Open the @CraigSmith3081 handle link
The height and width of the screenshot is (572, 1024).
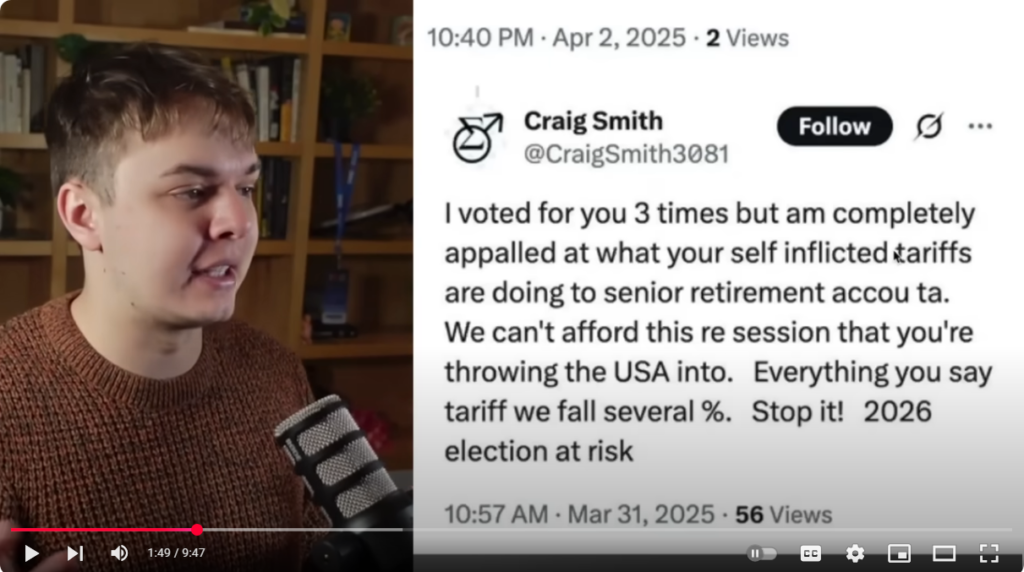tap(626, 154)
